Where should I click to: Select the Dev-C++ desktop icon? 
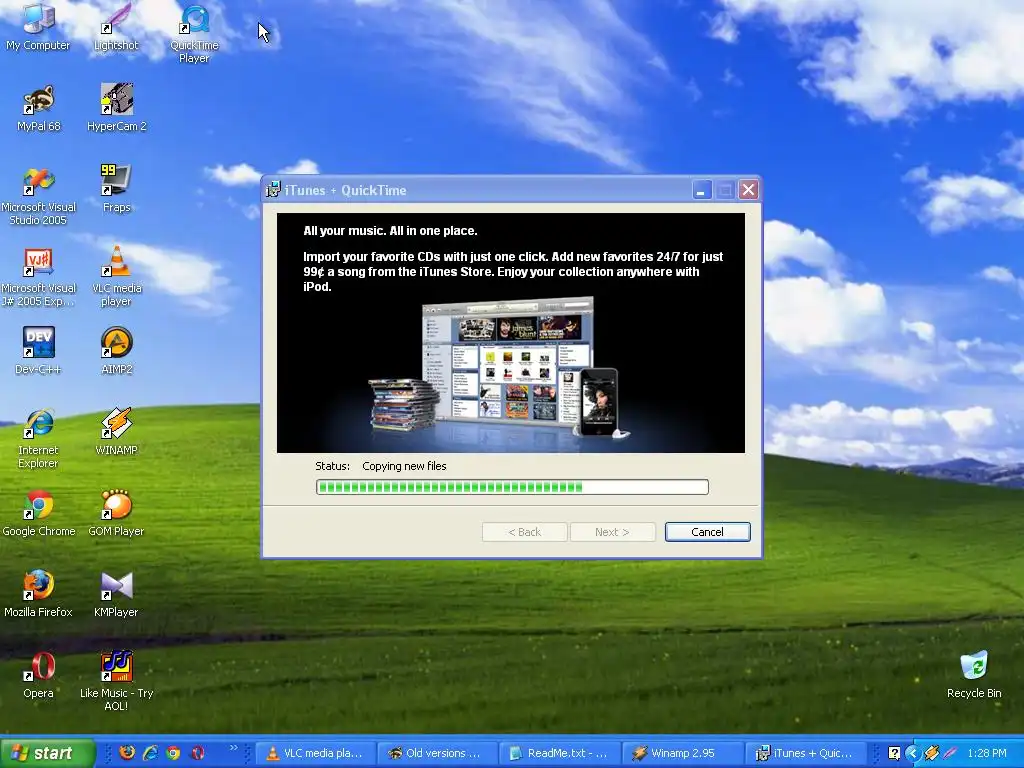click(x=38, y=351)
